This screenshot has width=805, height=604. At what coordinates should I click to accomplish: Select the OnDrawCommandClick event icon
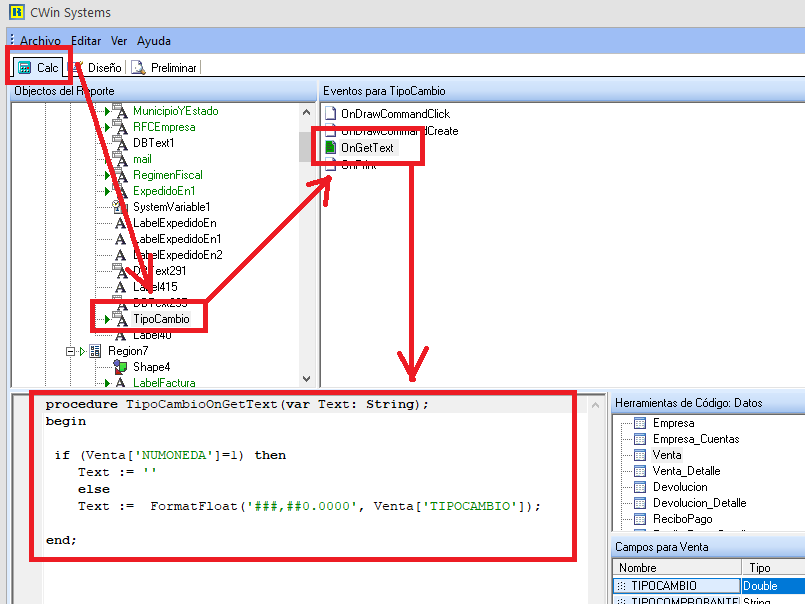[330, 115]
